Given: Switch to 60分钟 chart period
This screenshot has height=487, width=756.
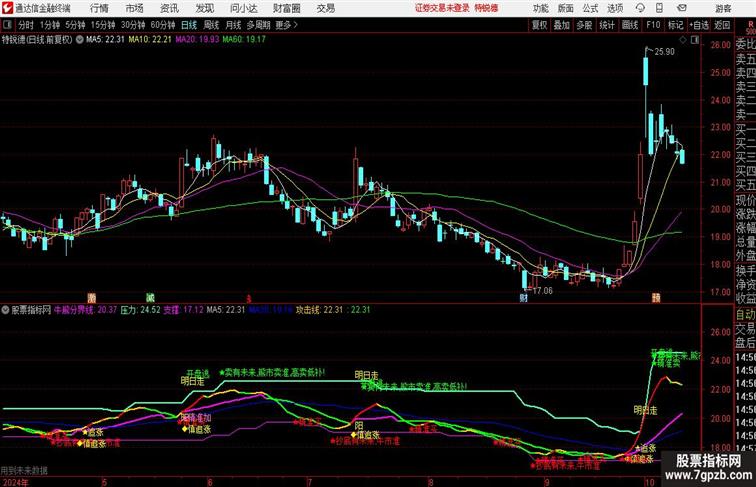Looking at the screenshot, I should (162, 25).
